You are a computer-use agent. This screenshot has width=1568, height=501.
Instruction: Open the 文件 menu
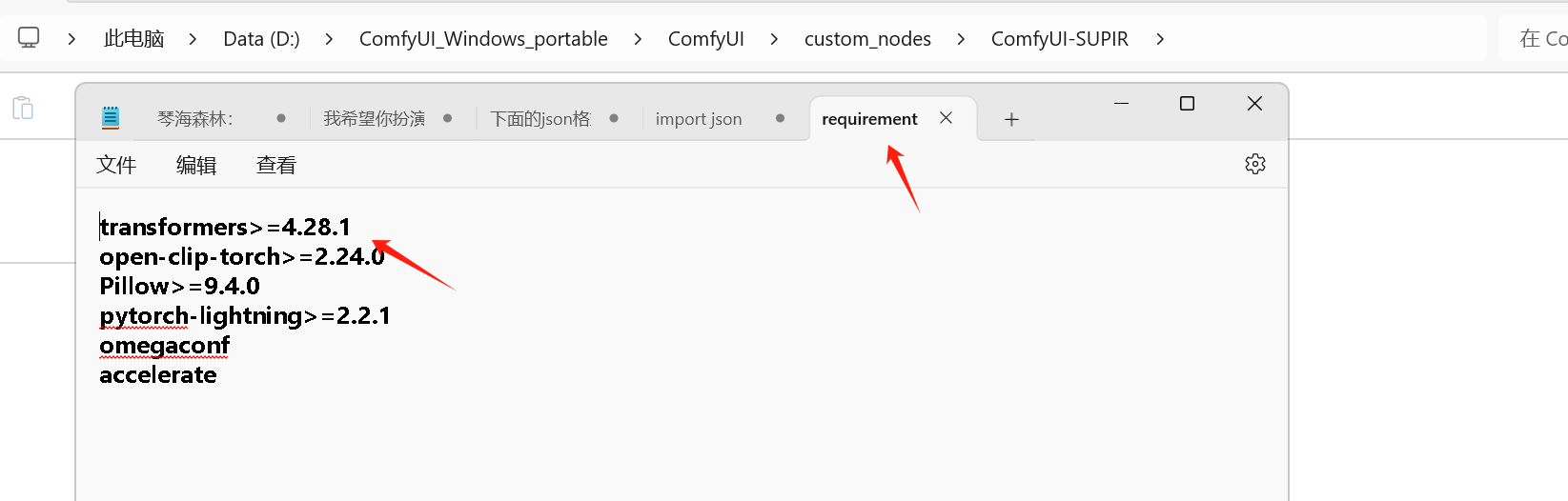tap(116, 165)
